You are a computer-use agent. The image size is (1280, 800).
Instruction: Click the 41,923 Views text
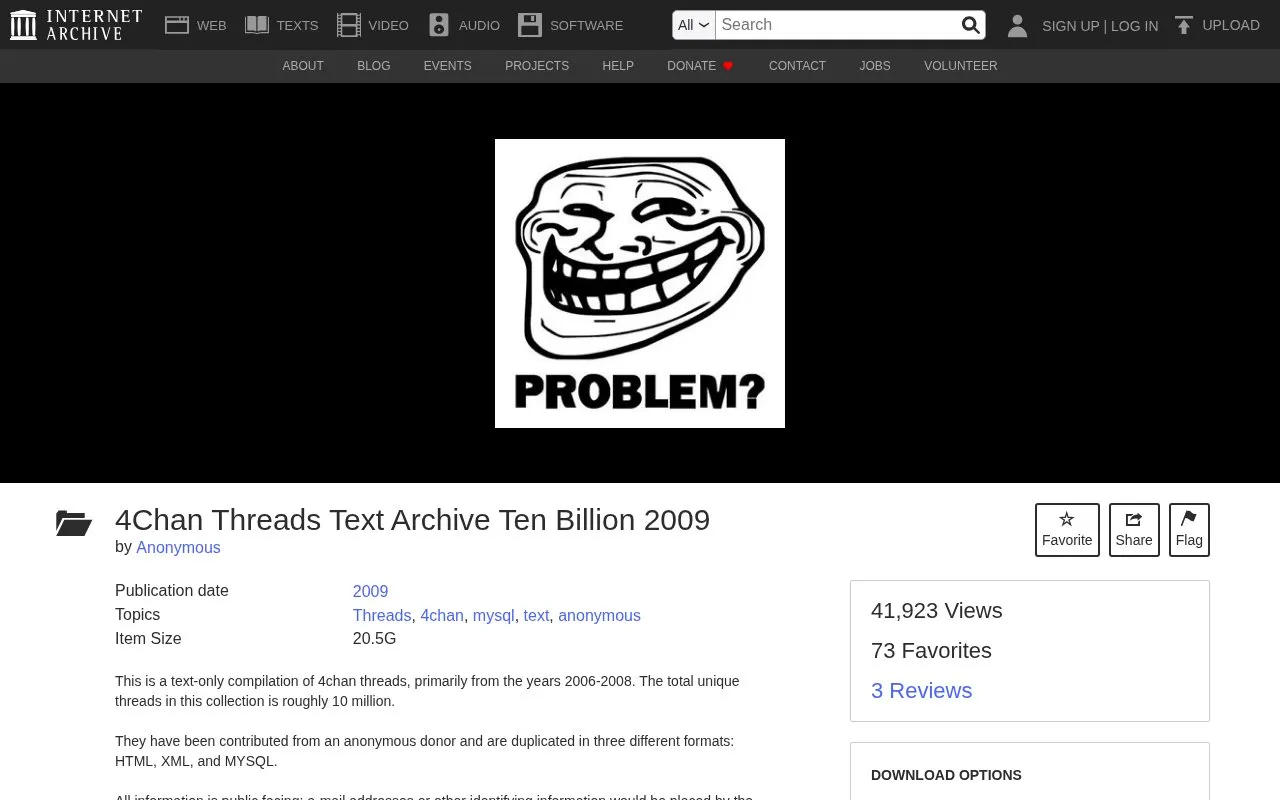tap(936, 611)
